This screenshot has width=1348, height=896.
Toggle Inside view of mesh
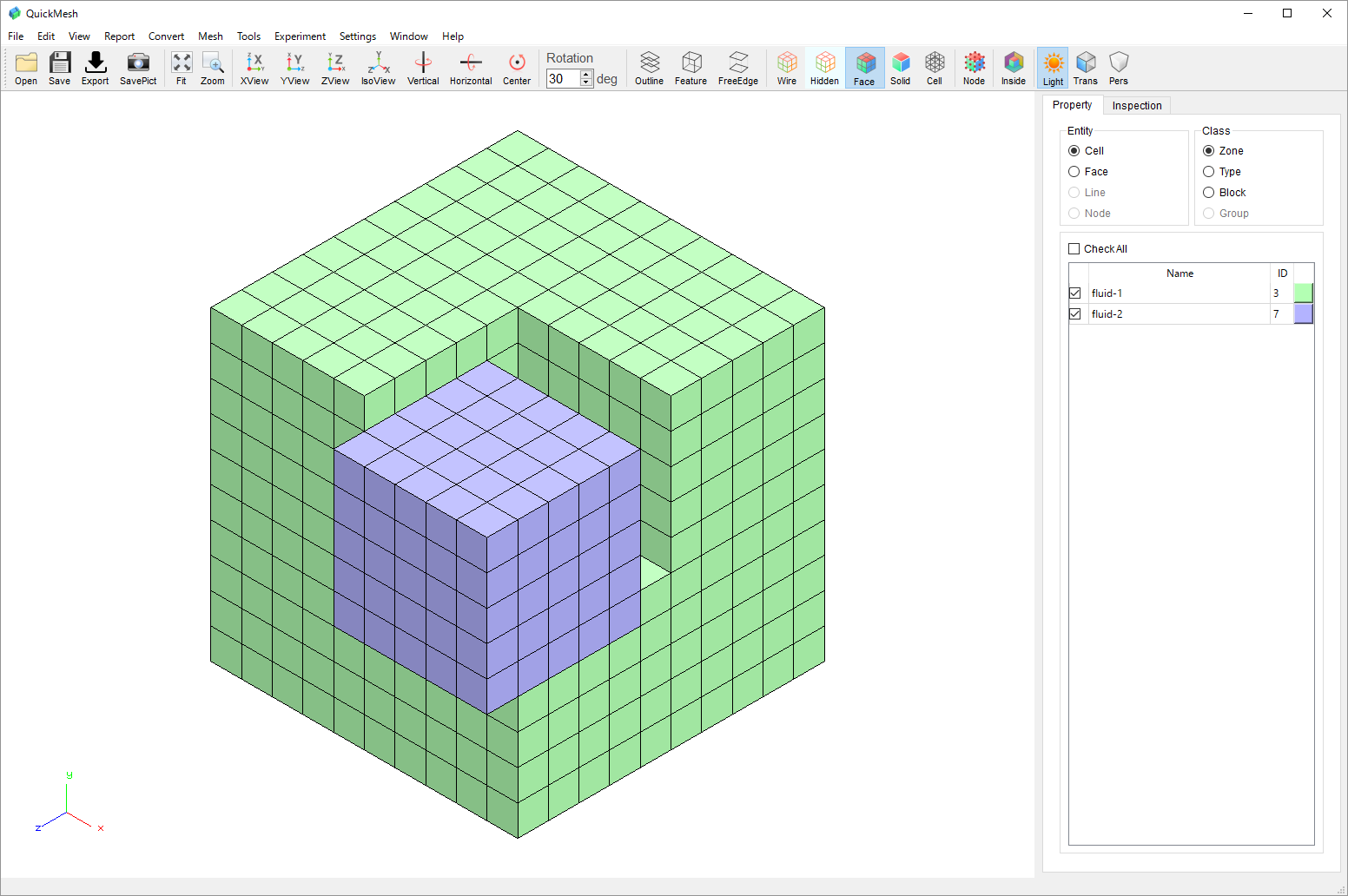coord(1014,68)
